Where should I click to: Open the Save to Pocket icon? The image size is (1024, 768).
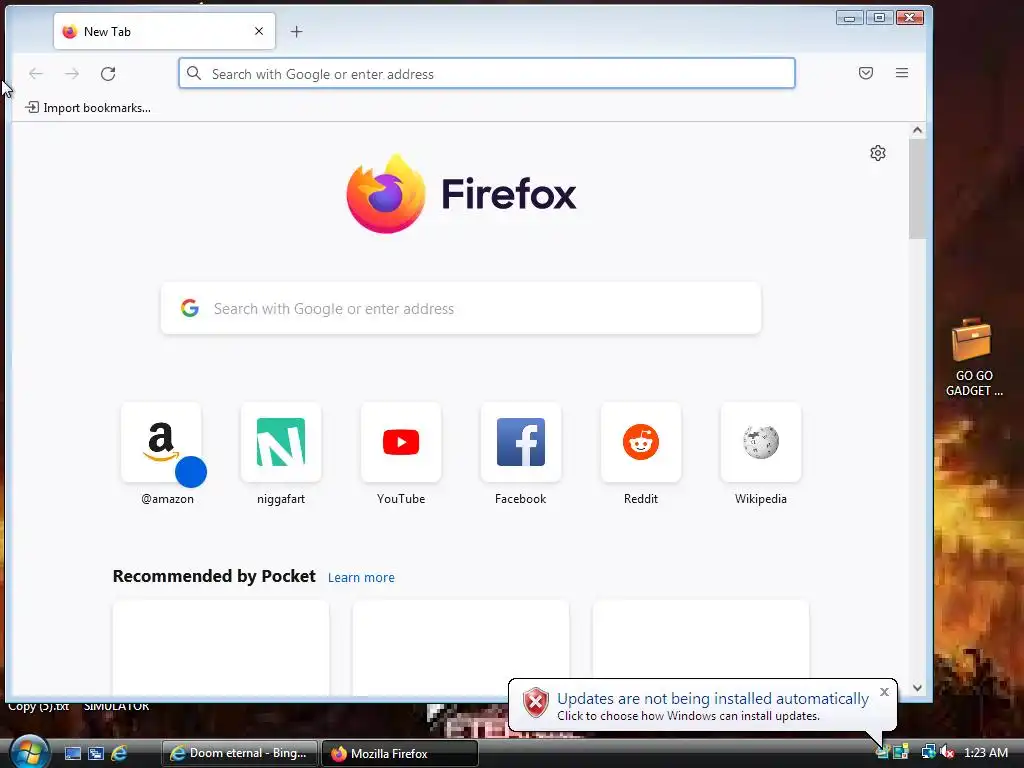pos(866,73)
